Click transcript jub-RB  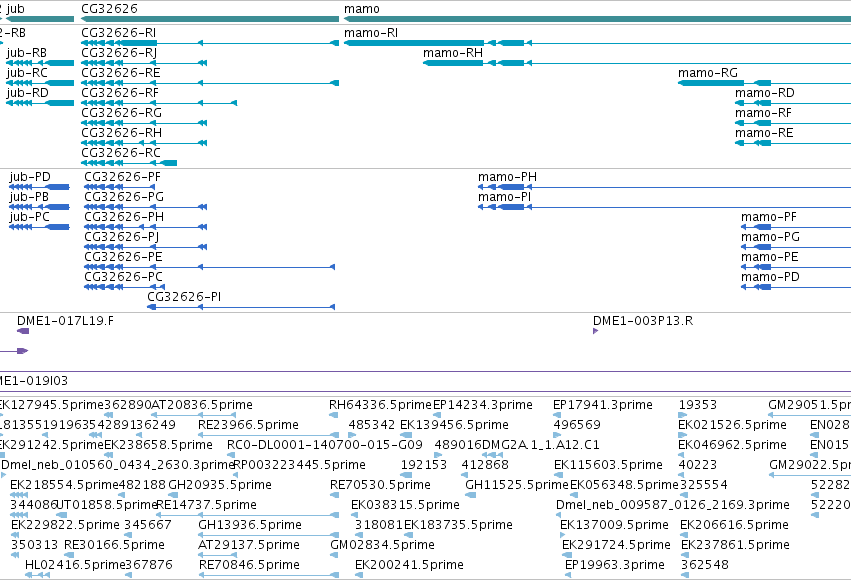[x=26, y=53]
